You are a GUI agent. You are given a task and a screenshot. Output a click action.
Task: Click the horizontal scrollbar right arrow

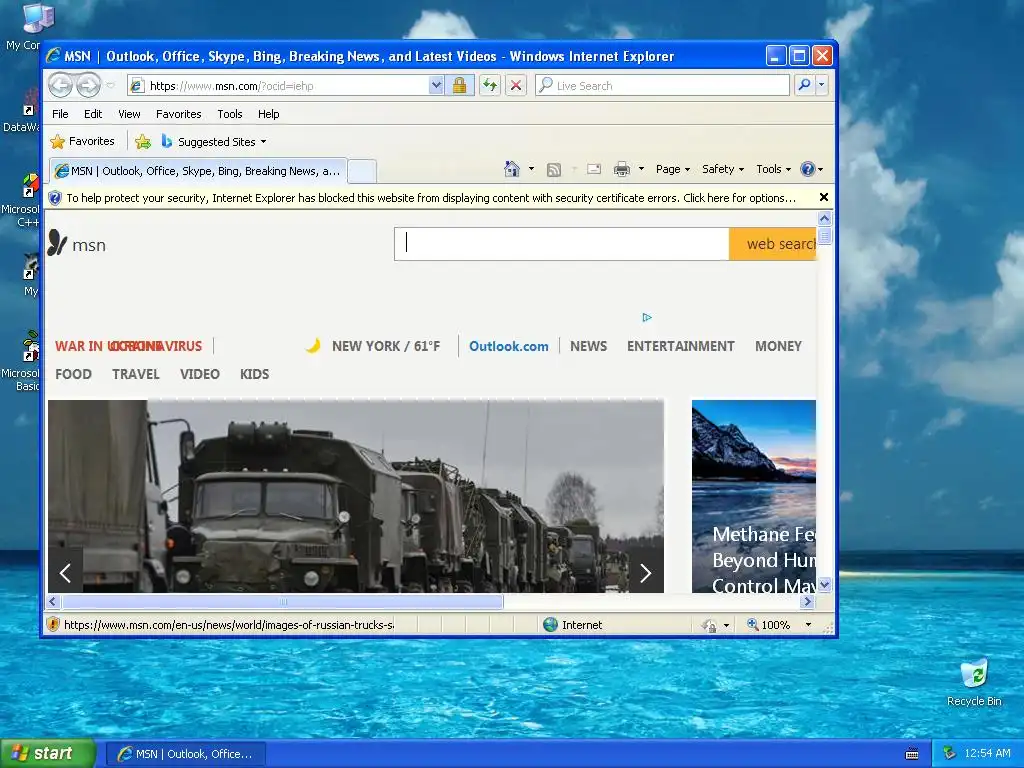click(x=808, y=601)
